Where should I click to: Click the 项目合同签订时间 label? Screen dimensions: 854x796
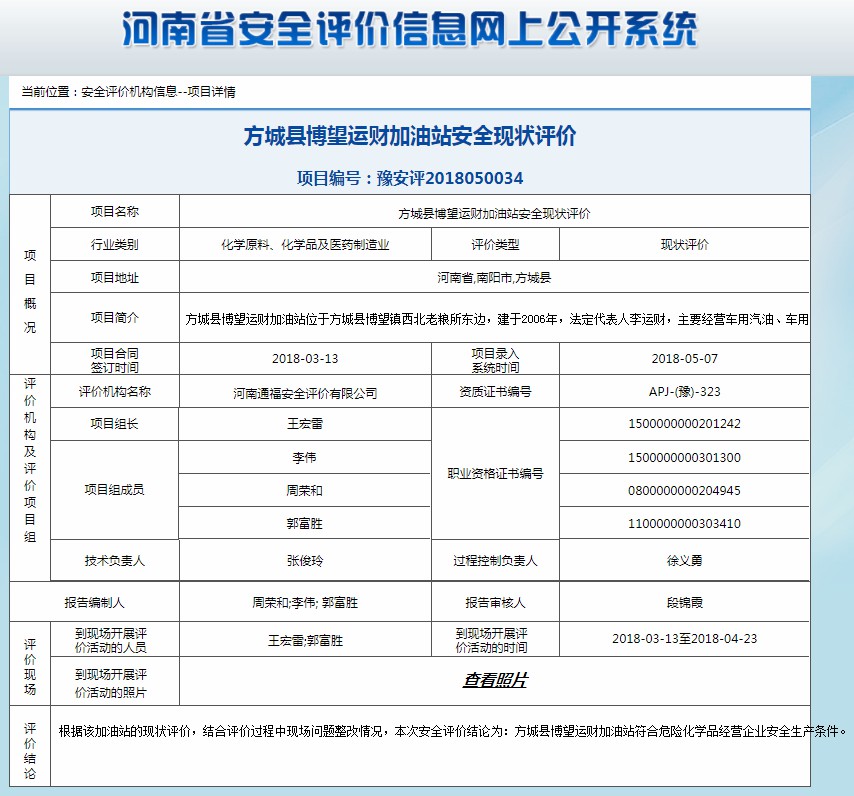[x=114, y=360]
